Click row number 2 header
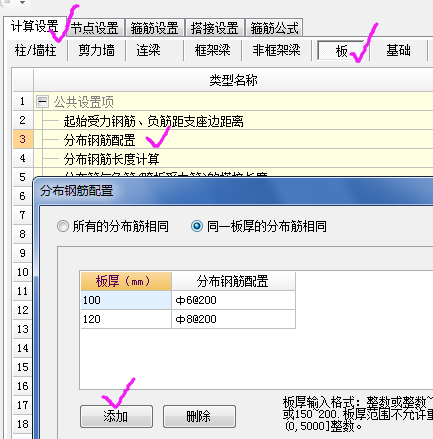The height and width of the screenshot is (439, 433). click(23, 120)
